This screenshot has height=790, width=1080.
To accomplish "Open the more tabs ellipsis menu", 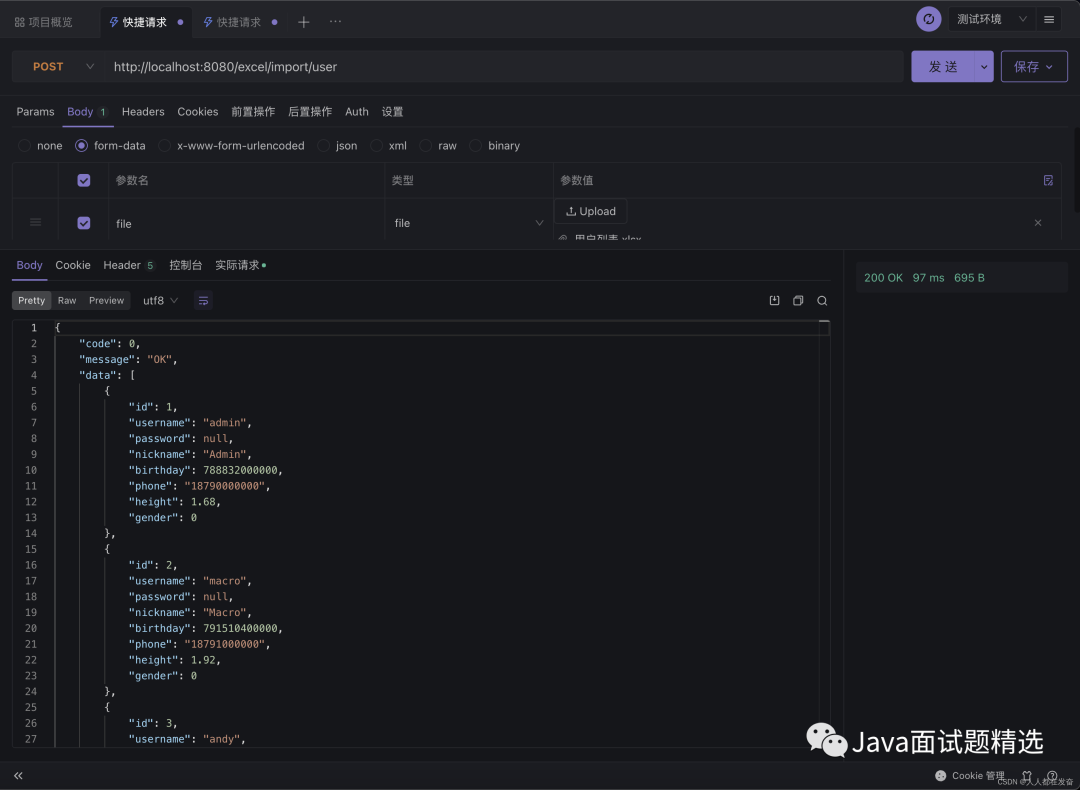I will pyautogui.click(x=335, y=22).
